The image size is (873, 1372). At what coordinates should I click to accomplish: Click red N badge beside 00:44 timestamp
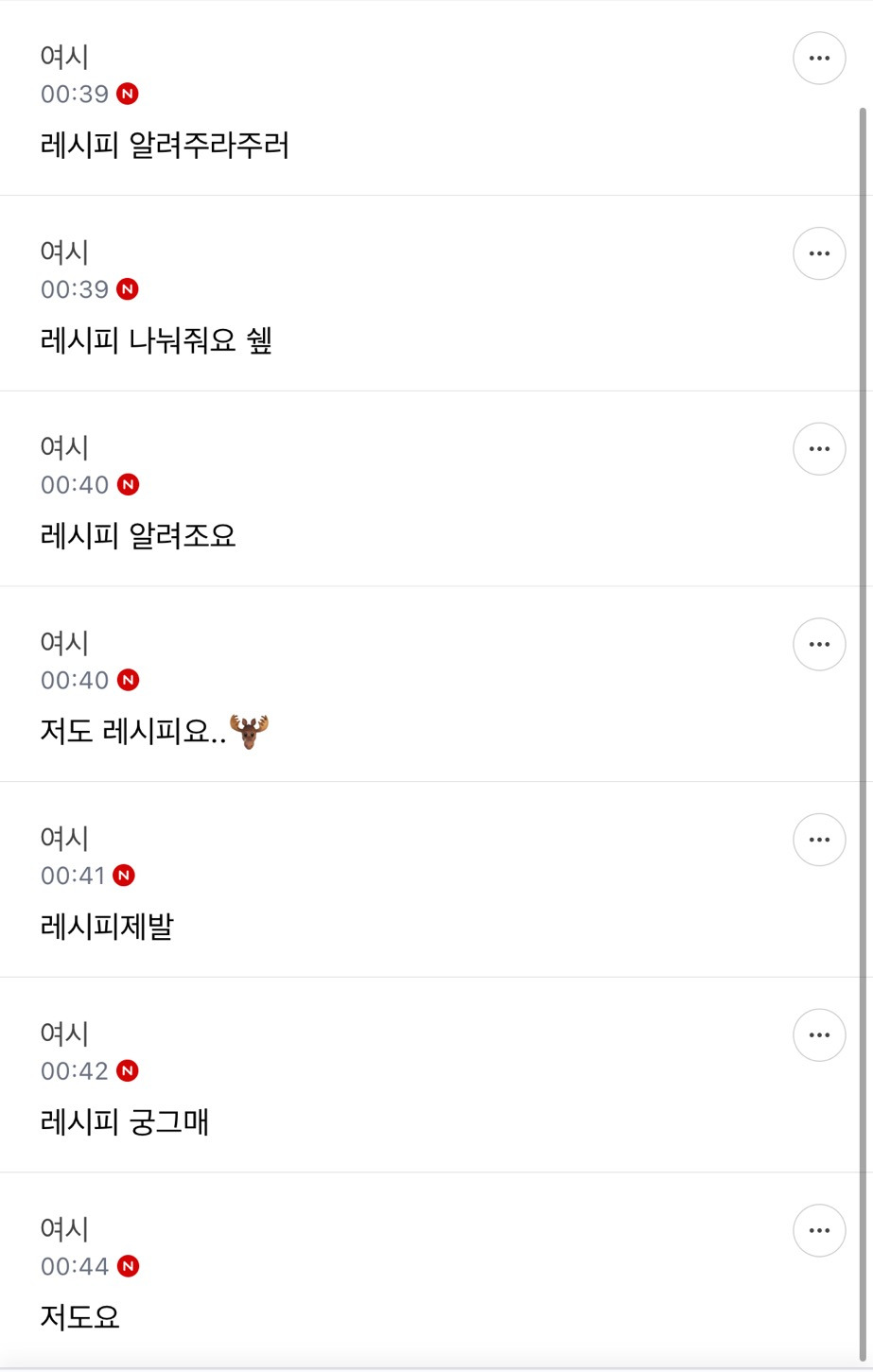(128, 1266)
